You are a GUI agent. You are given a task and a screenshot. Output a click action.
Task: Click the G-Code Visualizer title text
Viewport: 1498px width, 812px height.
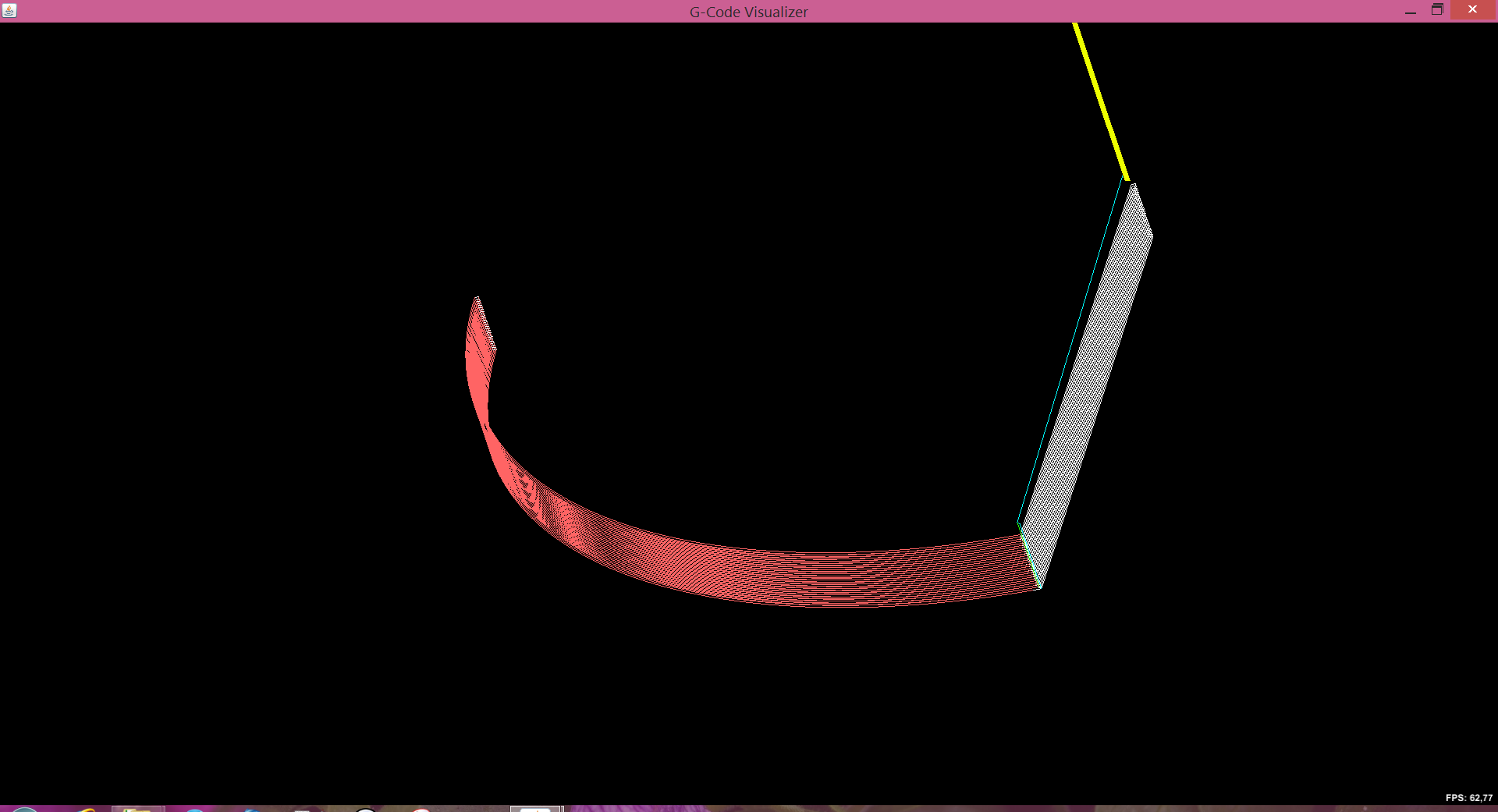(748, 12)
